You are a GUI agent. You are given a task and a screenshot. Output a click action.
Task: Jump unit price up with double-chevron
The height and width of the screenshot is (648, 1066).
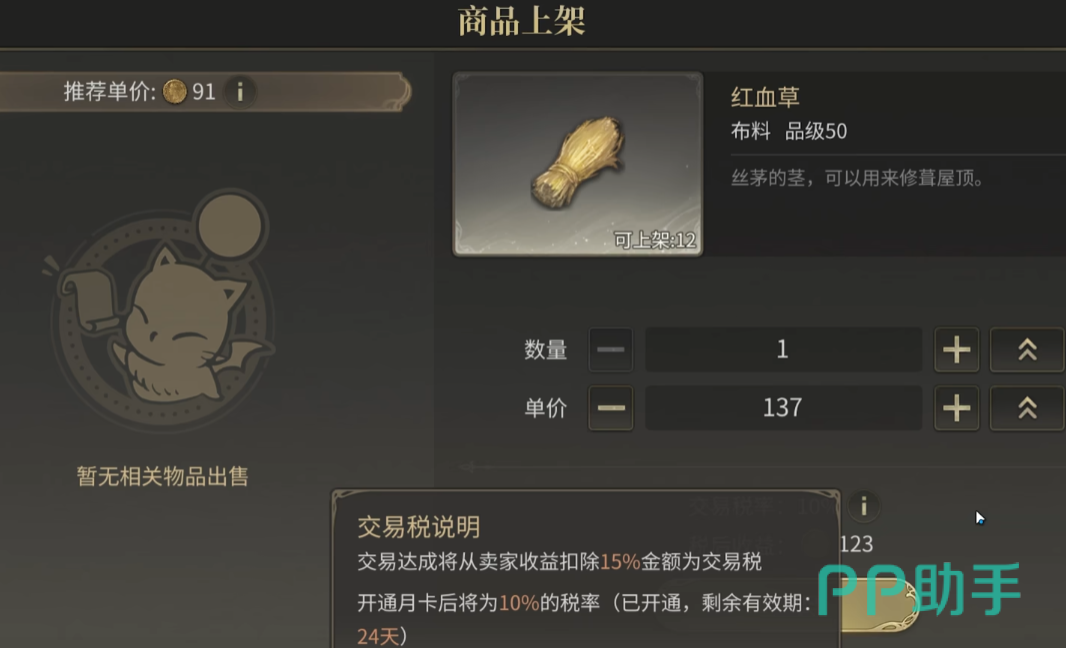point(1027,408)
